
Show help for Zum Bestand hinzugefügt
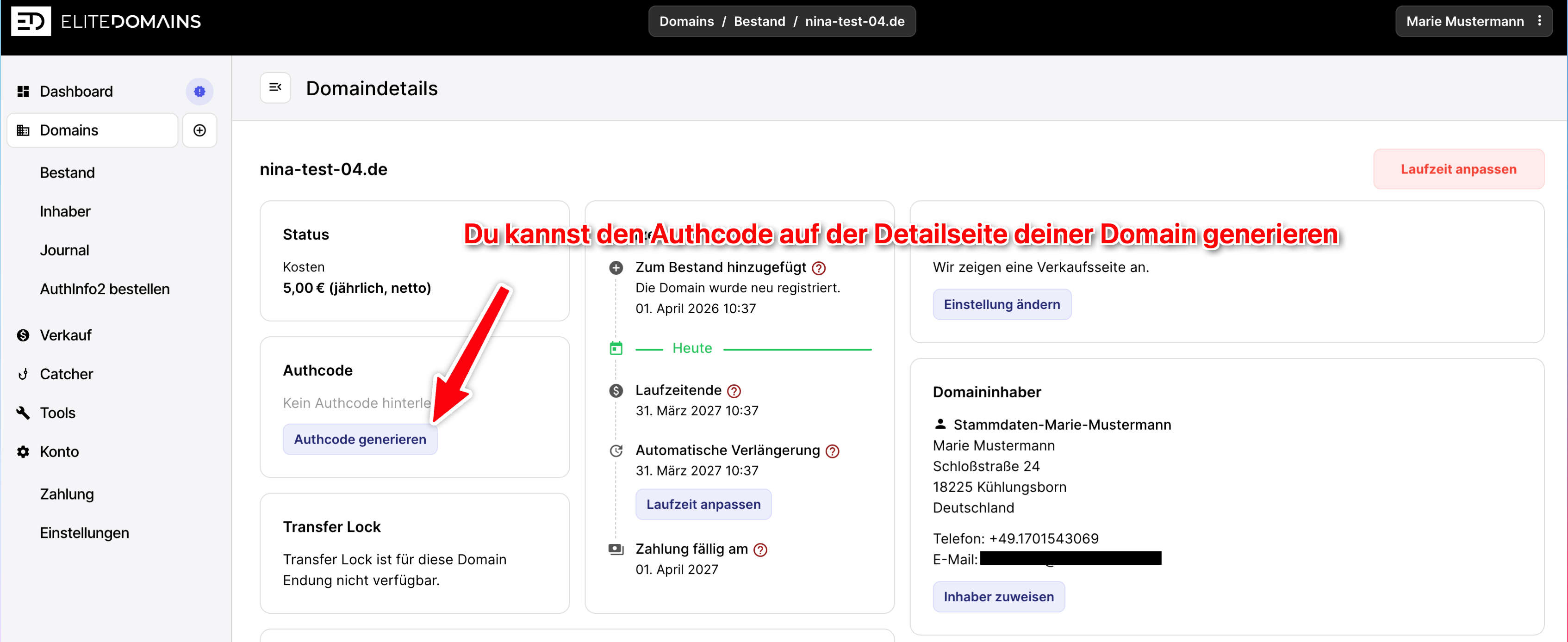point(819,268)
